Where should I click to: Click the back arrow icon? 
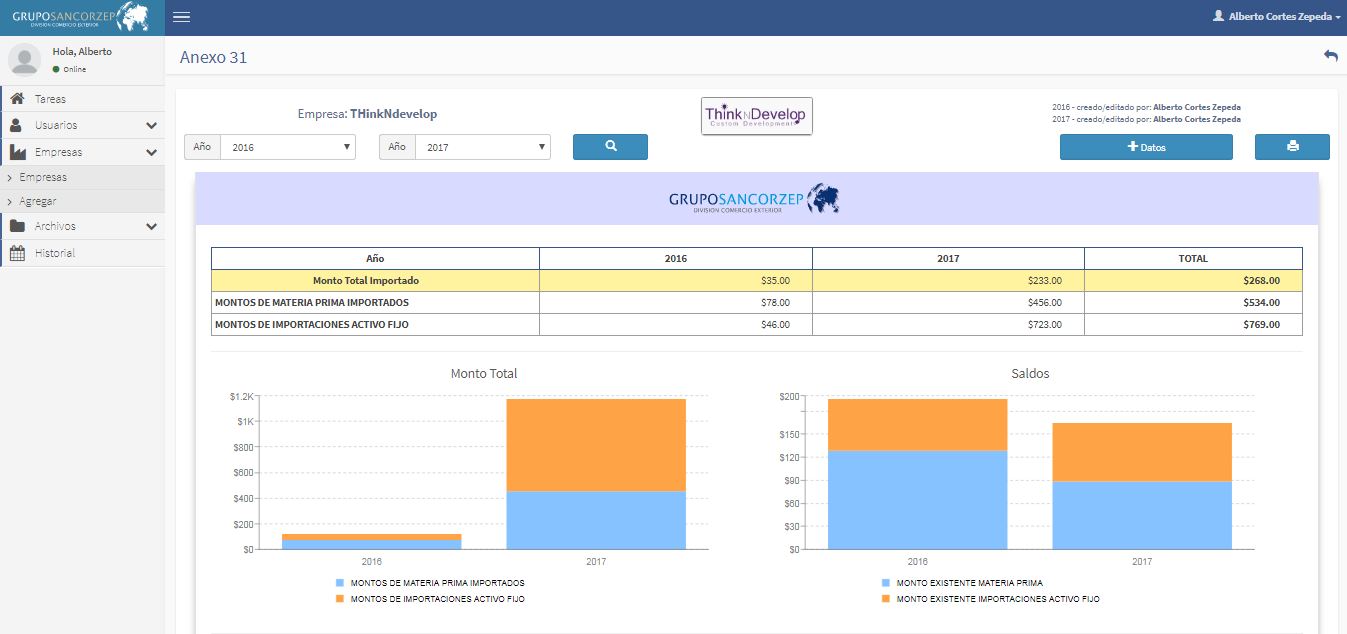coord(1330,56)
